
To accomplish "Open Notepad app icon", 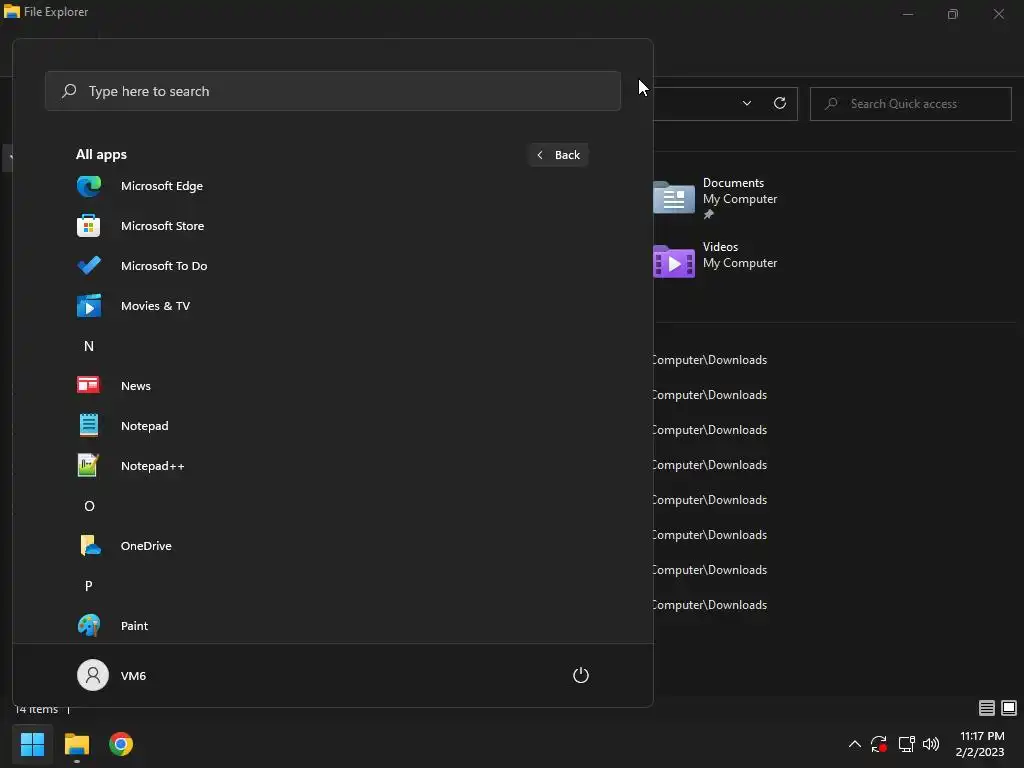I will [x=89, y=425].
